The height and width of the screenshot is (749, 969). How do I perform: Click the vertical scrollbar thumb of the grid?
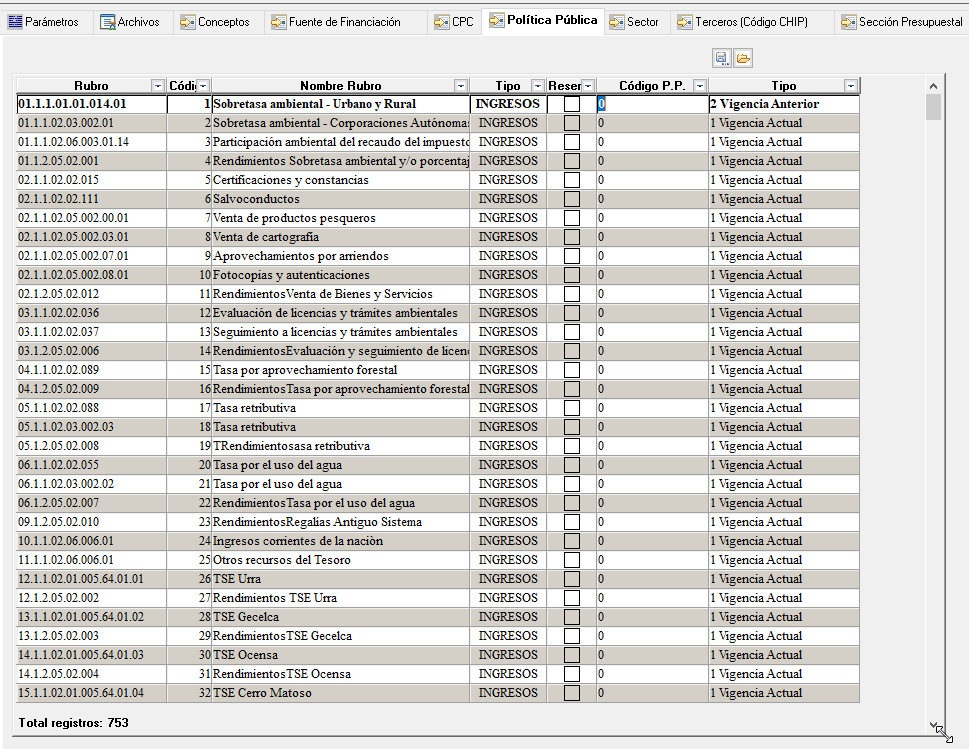[933, 107]
